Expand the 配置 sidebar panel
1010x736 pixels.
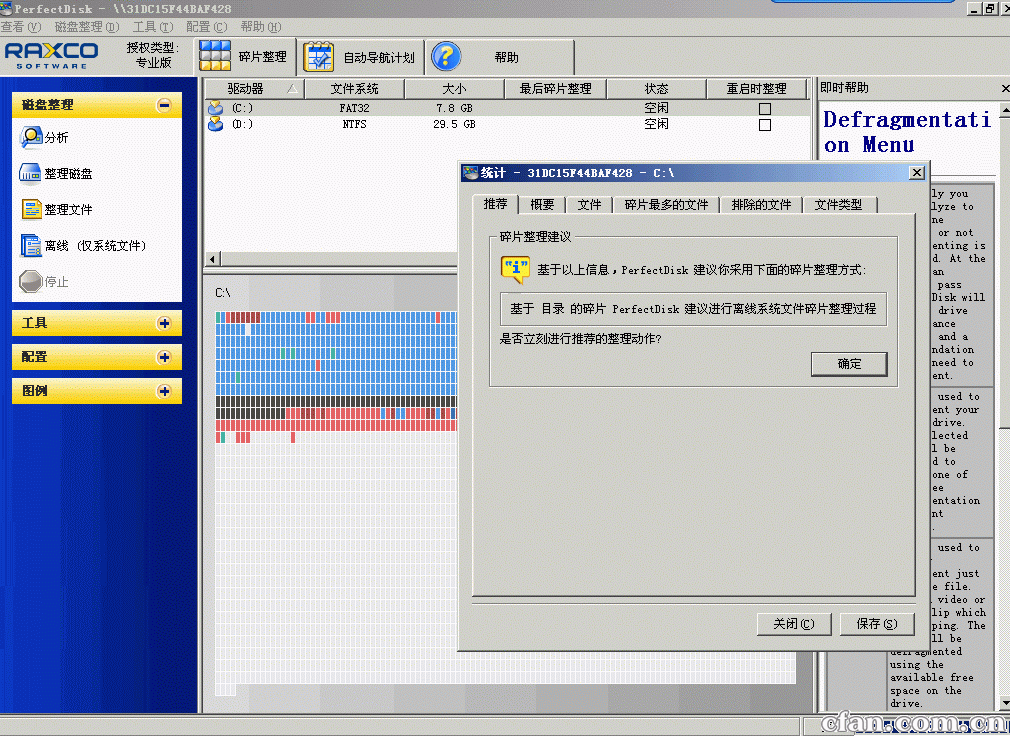164,357
